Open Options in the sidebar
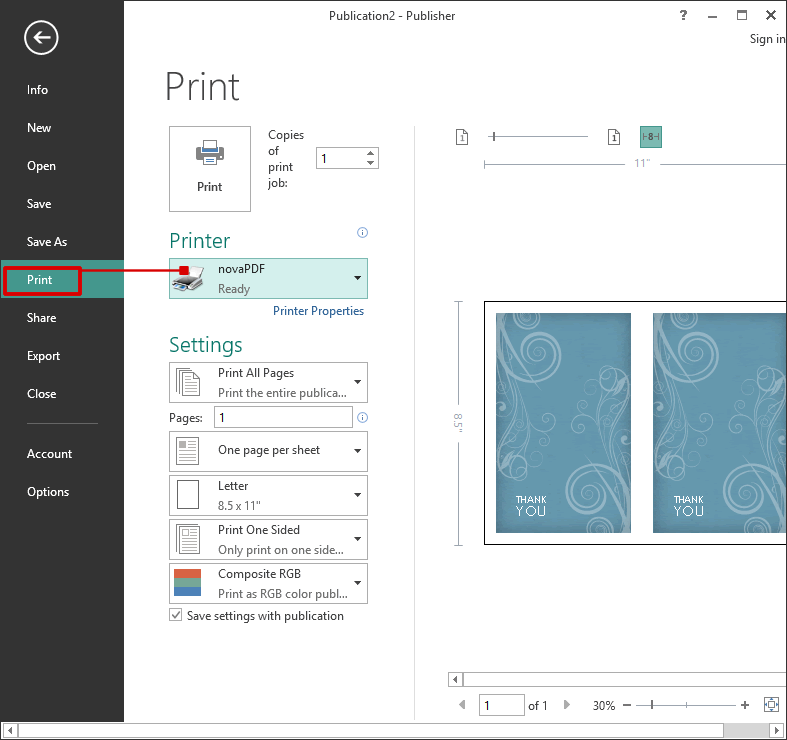Screen dimensions: 787x740 pos(48,492)
